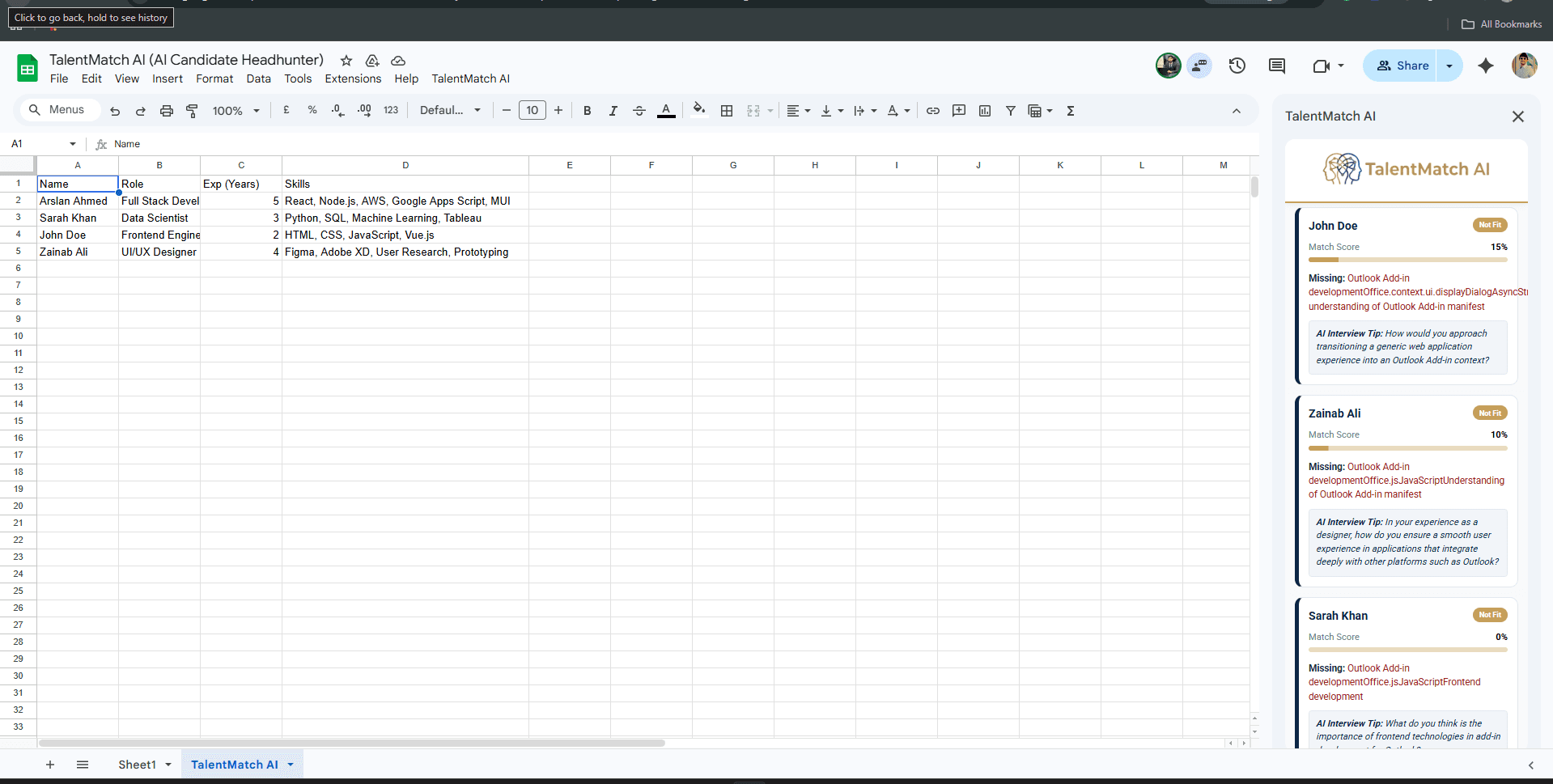Open the borders tool

727,111
